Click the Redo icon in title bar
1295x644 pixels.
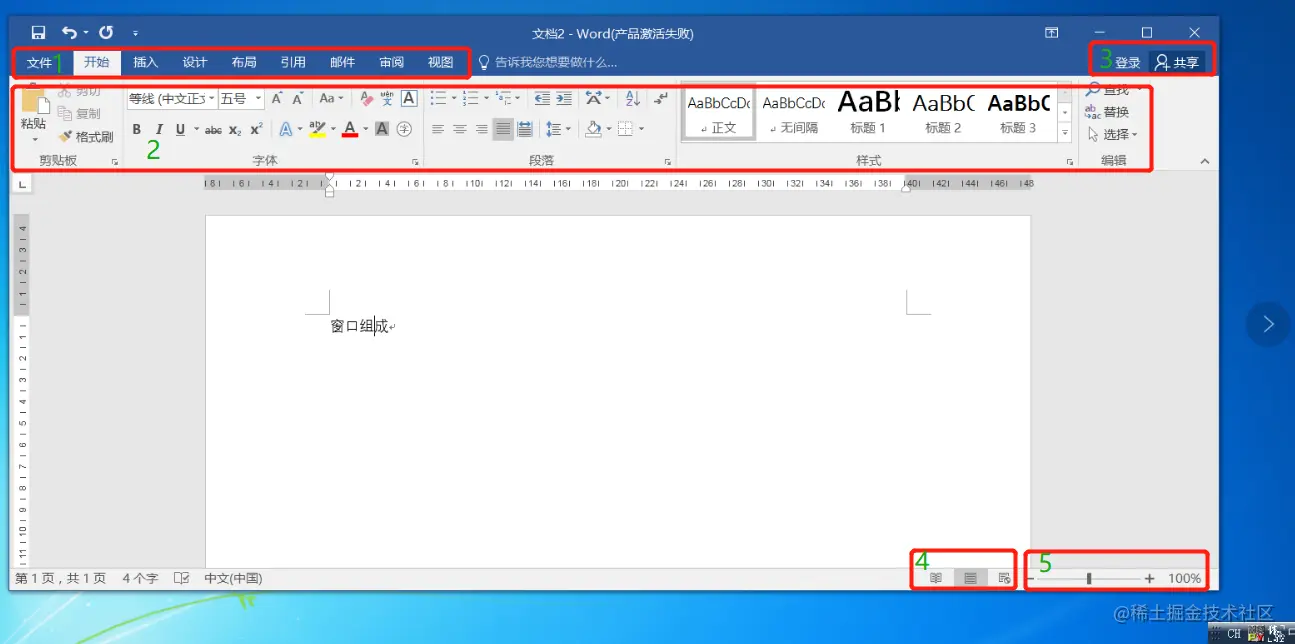coord(106,33)
